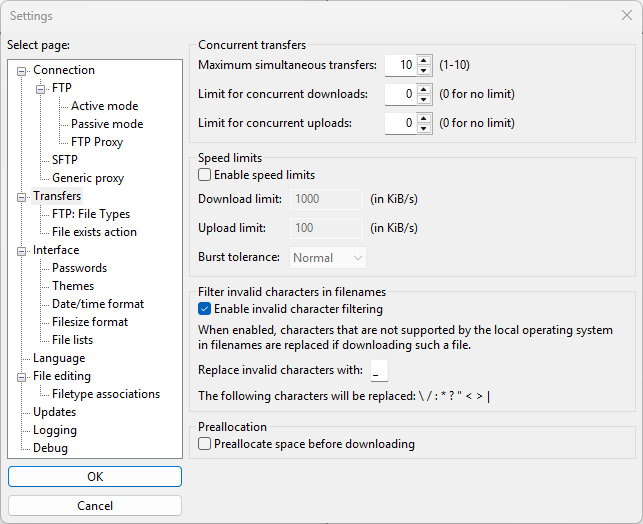Go to File exists action page
This screenshot has height=524, width=643.
point(94,232)
